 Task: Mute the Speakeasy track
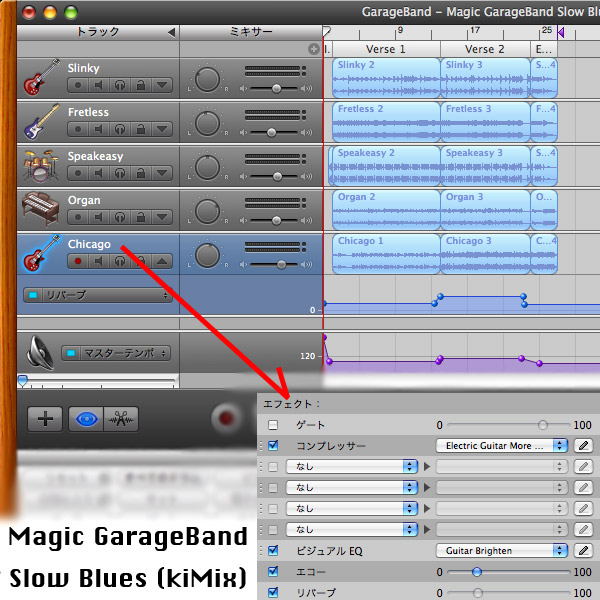click(x=99, y=173)
